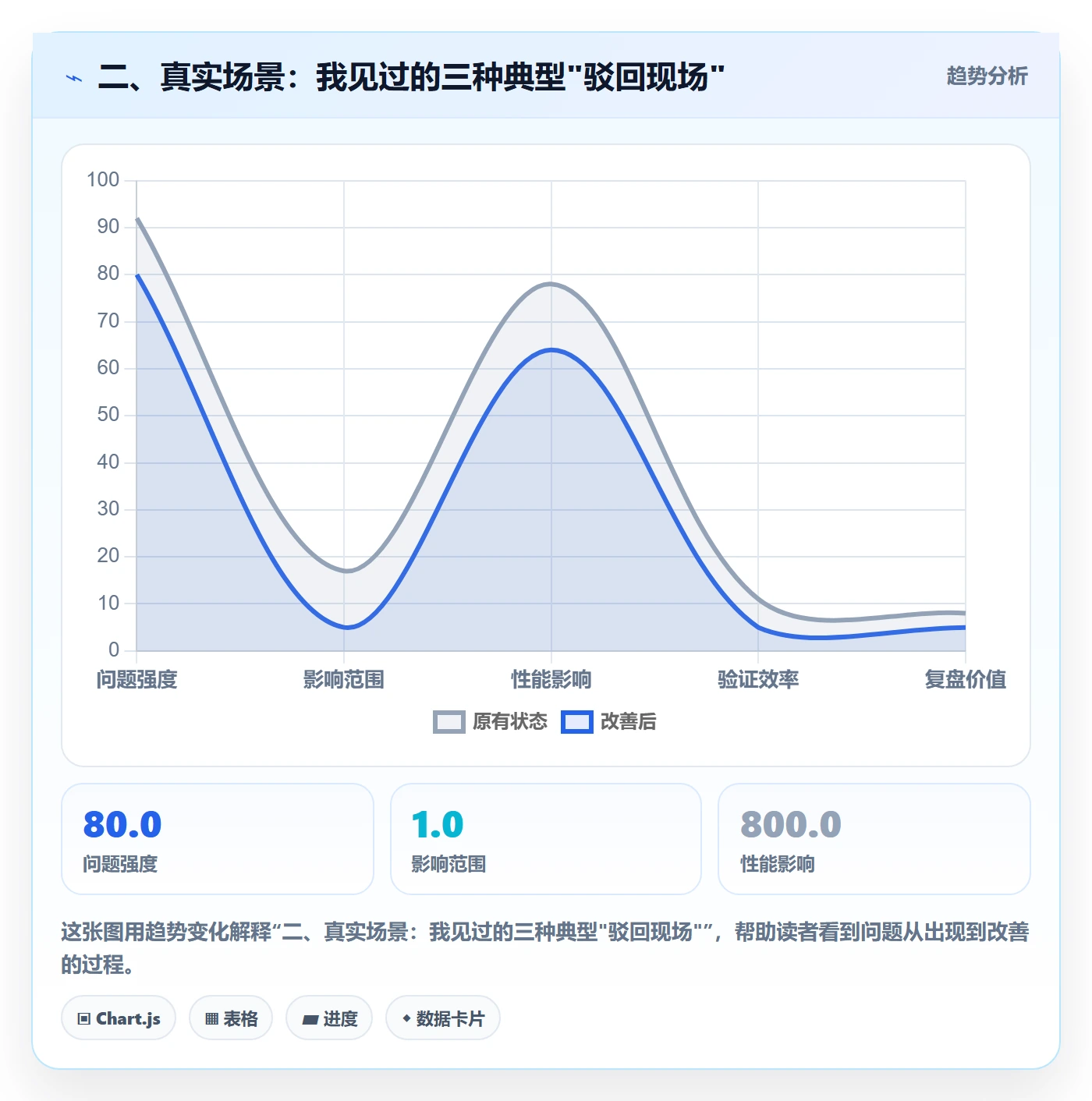Click the 趋势分析 label in the header
This screenshot has width=1092, height=1101.
click(987, 76)
